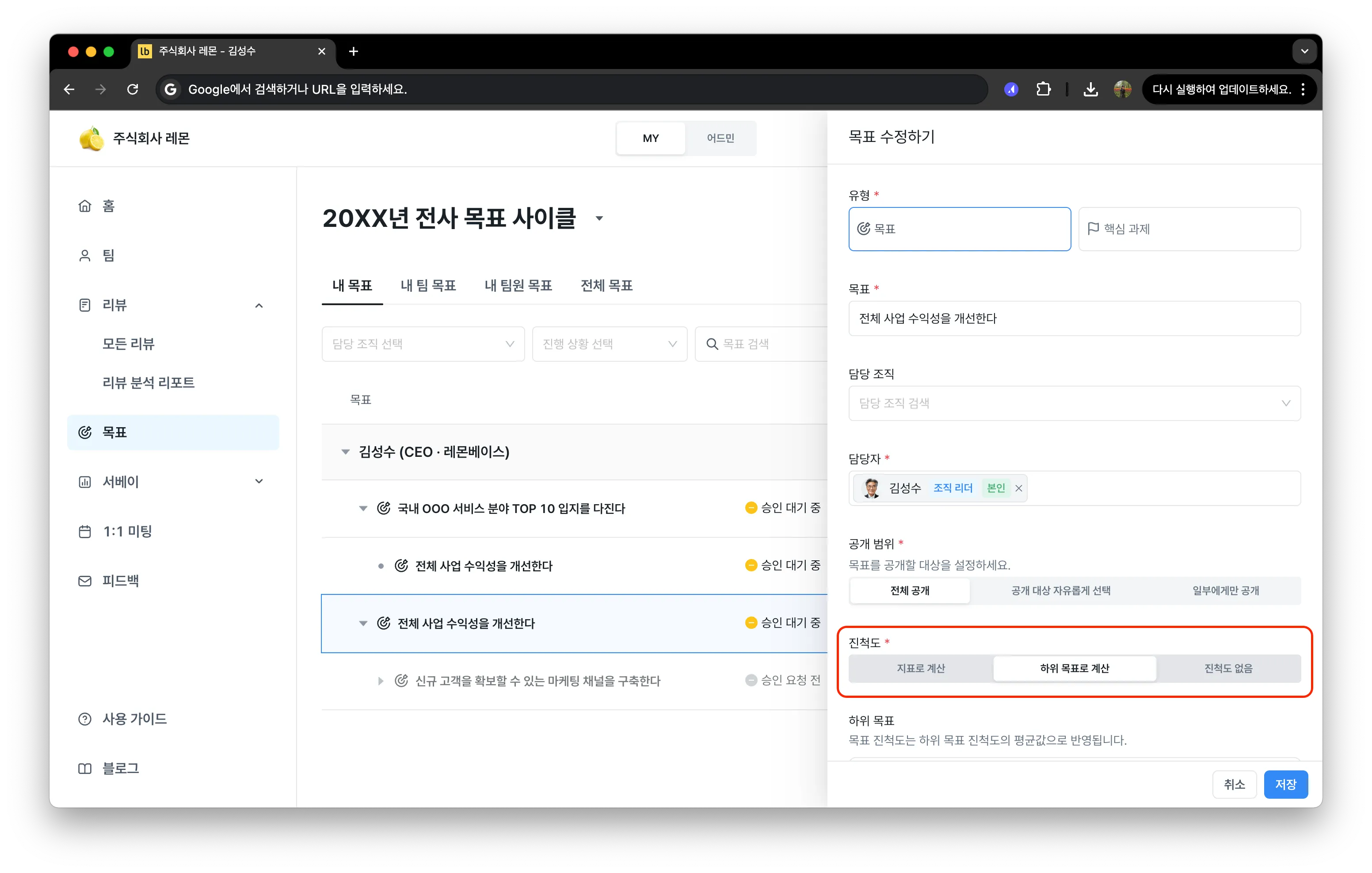
Task: Open a new browser tab
Action: (x=353, y=51)
